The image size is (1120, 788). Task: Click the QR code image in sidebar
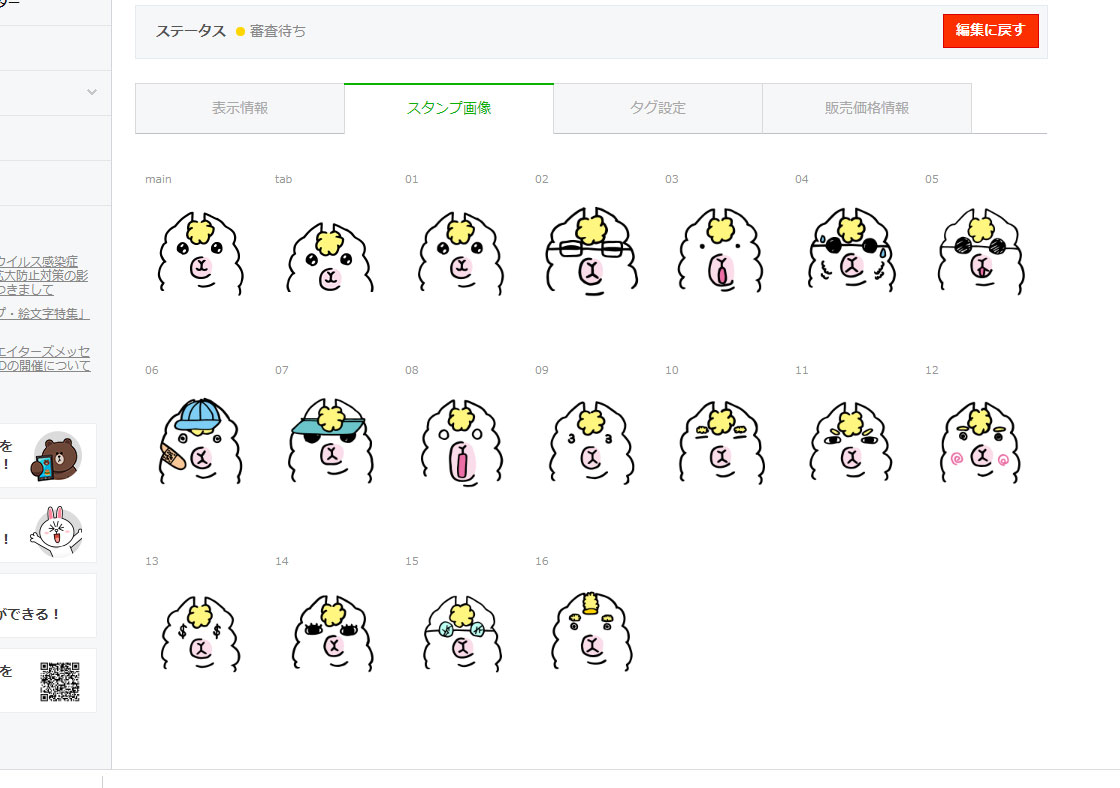[60, 681]
